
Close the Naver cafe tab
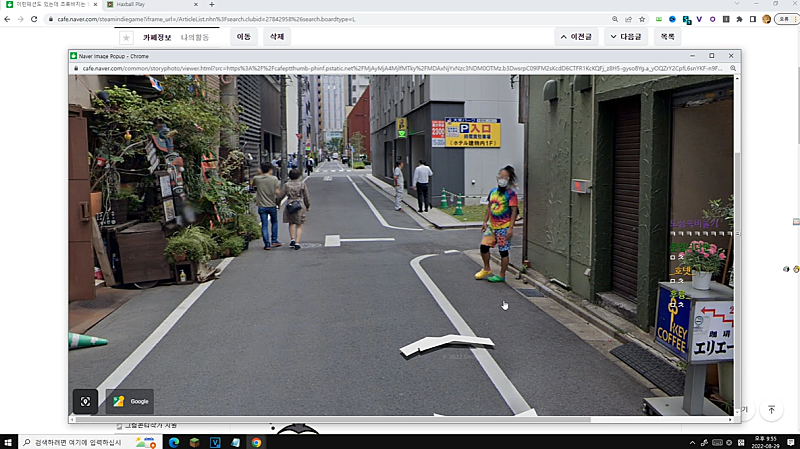pos(95,4)
